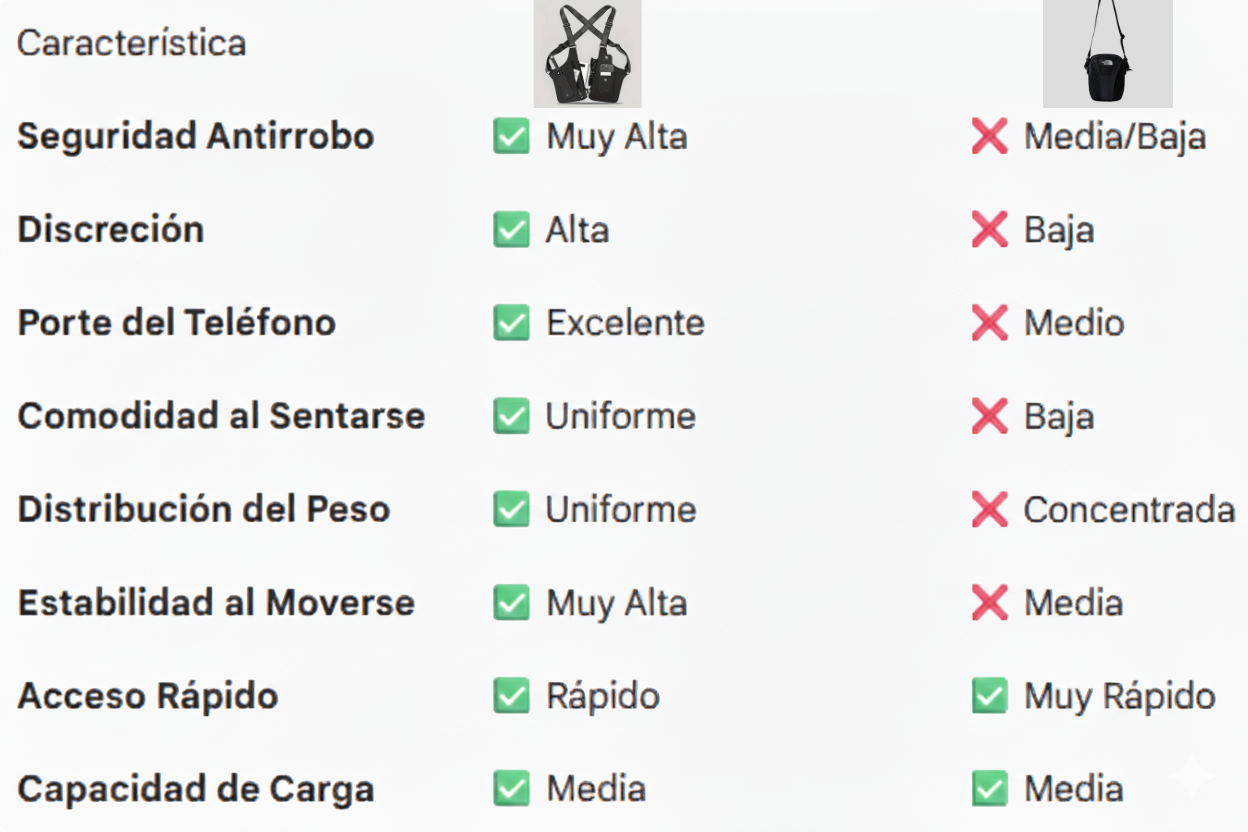
Task: Click the sparkle icon in bottom corner
Action: (1190, 777)
